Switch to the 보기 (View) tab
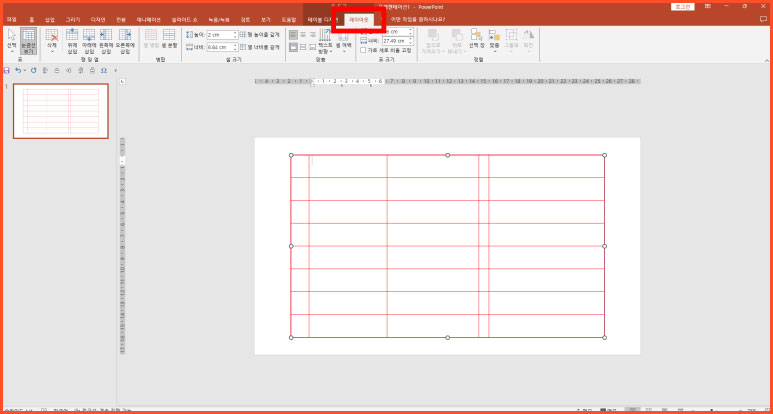773x414 pixels. point(266,20)
